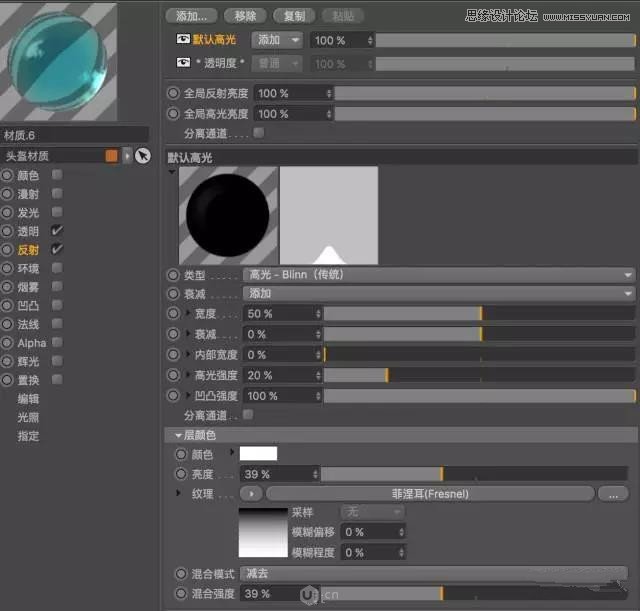Check the upper 分离通道 checkbox

(258, 132)
